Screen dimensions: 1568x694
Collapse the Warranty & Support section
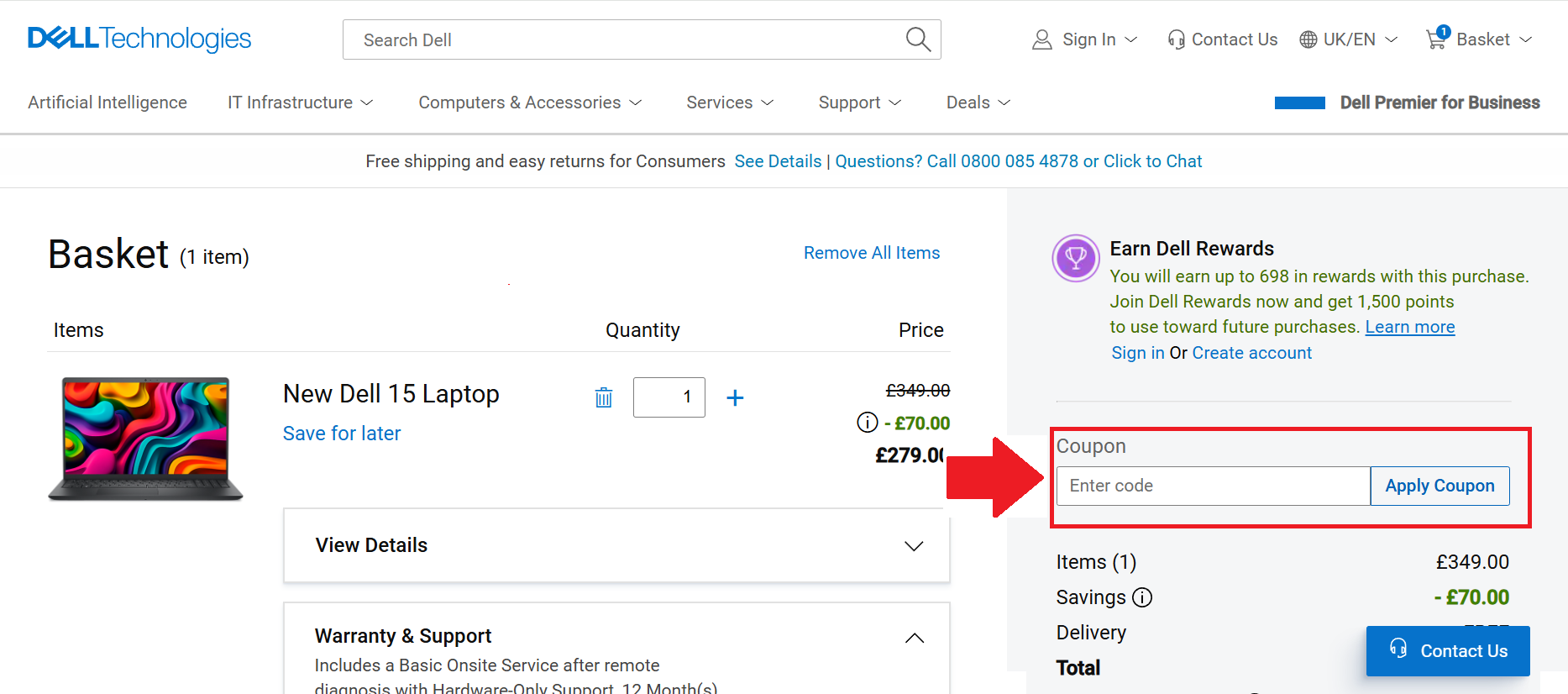click(x=915, y=638)
